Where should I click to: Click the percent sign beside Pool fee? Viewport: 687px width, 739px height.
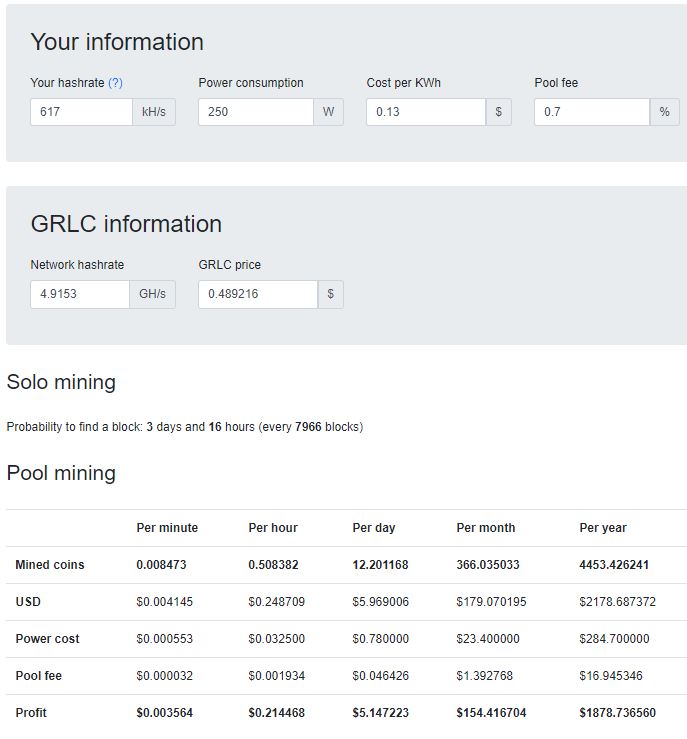664,112
